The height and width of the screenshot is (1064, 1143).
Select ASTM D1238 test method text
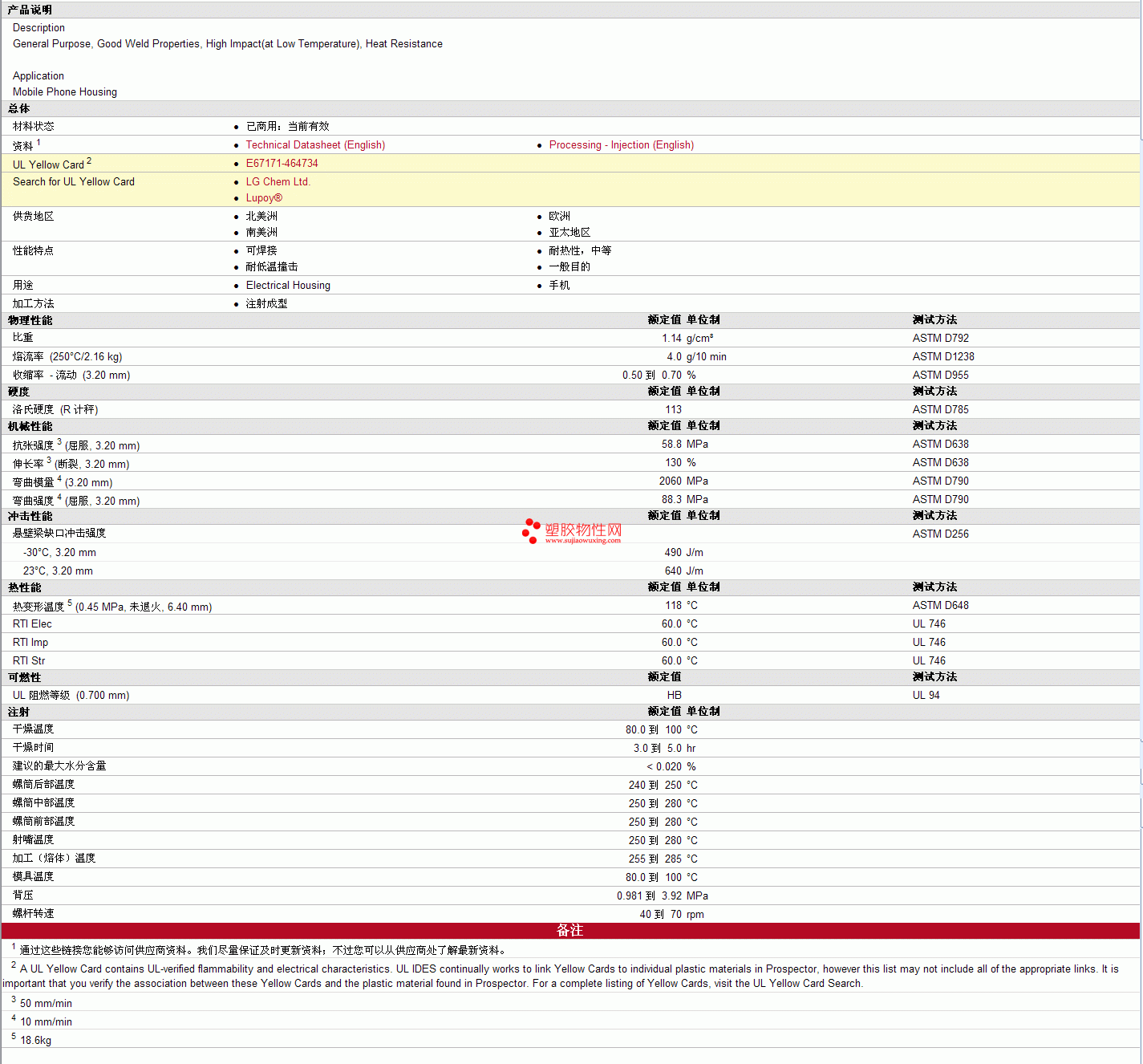[943, 357]
